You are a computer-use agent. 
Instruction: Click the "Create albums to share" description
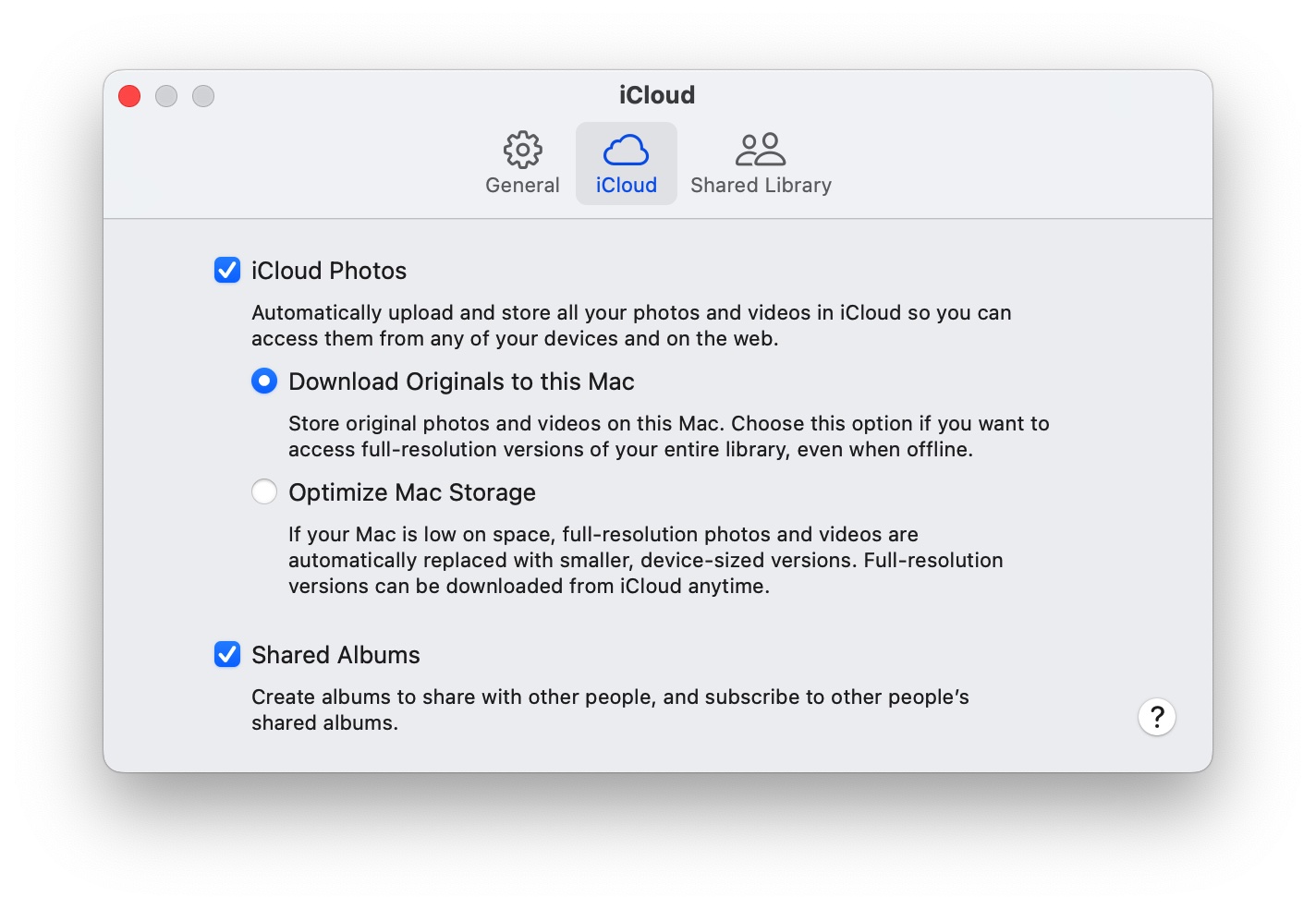pyautogui.click(x=610, y=709)
